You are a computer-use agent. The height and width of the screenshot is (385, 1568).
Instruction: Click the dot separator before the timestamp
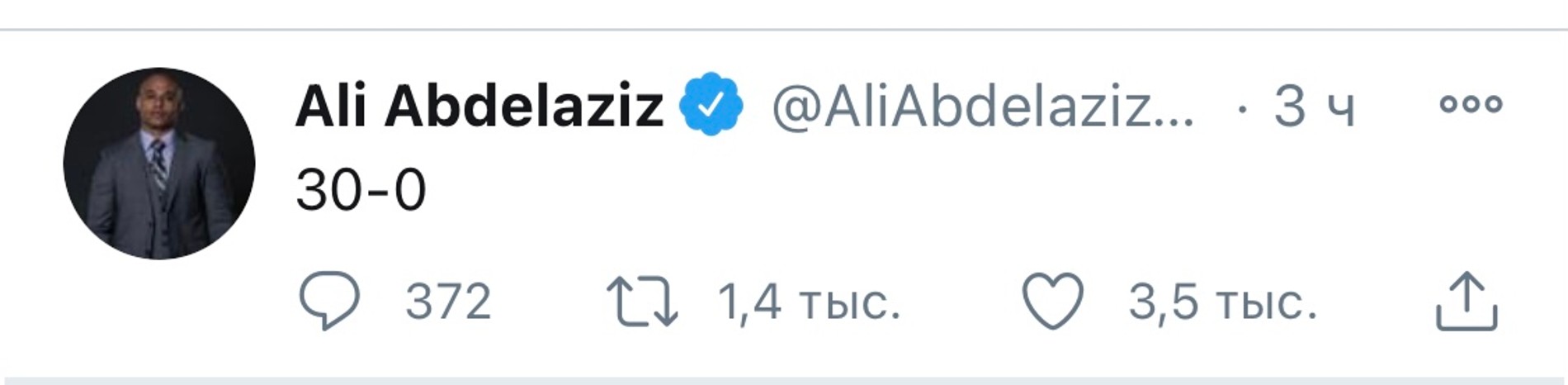[1243, 107]
